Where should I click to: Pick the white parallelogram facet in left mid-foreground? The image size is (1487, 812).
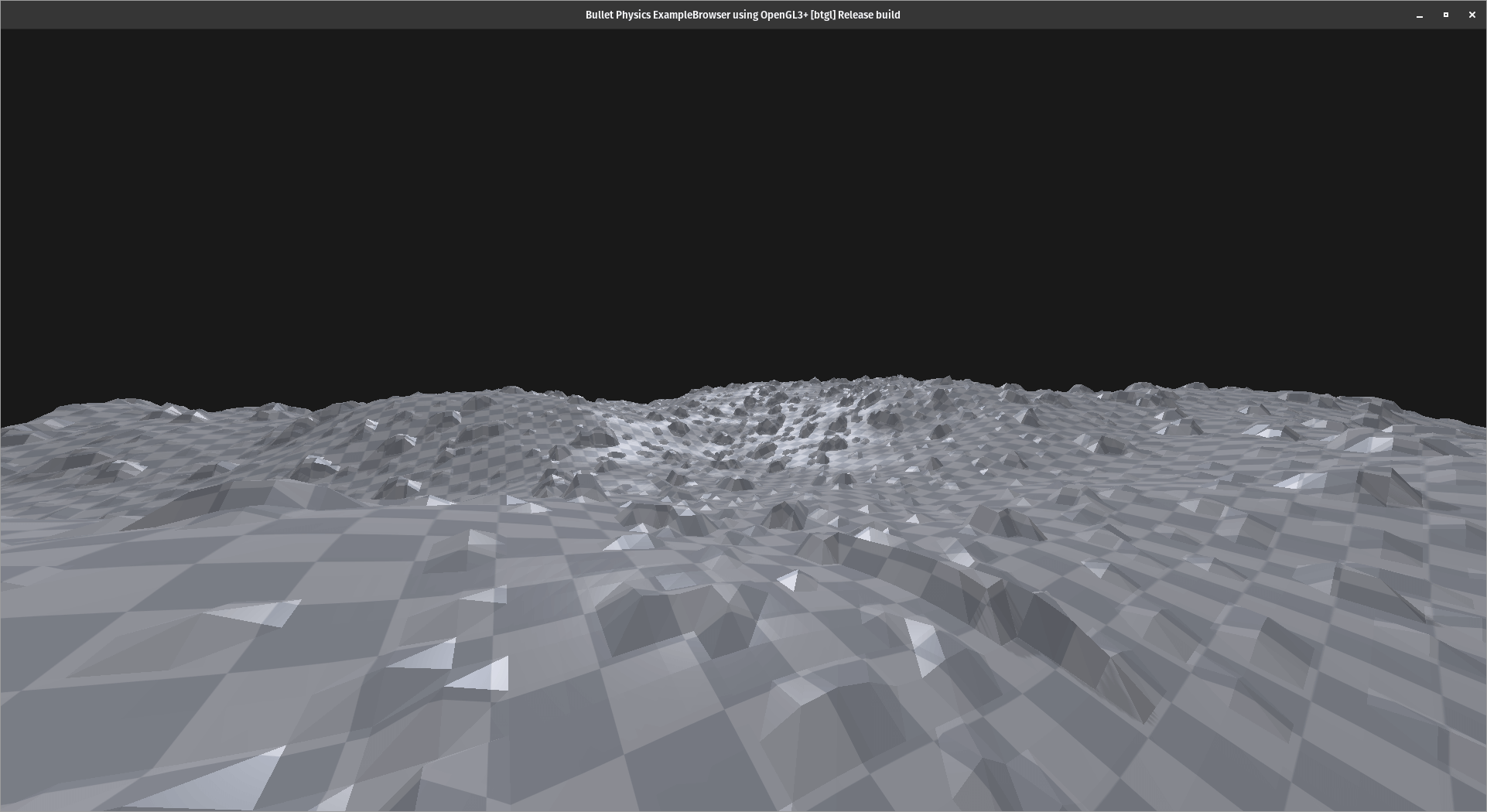pyautogui.click(x=259, y=612)
